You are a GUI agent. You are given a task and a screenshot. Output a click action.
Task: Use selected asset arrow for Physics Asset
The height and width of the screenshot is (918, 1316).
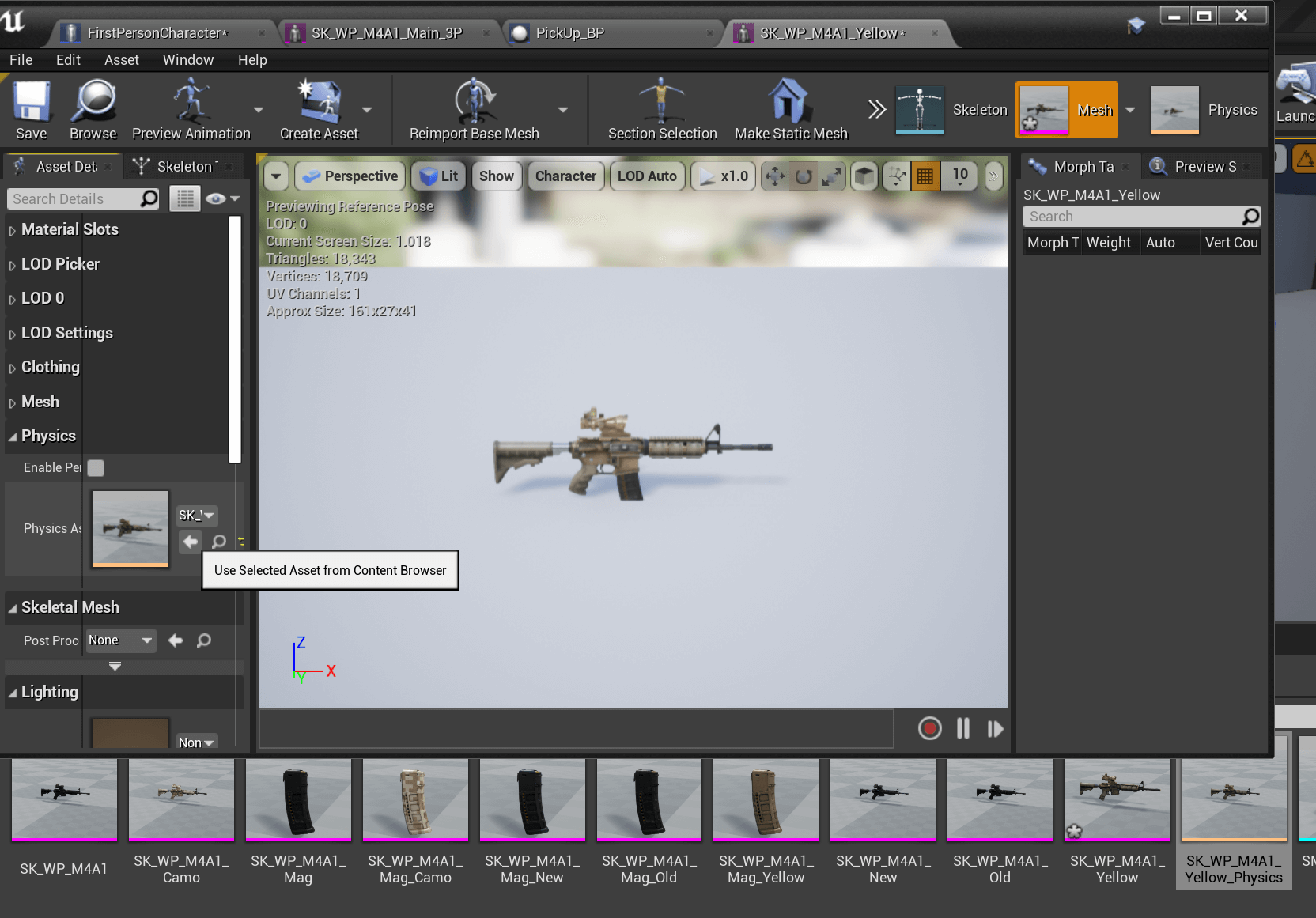point(190,542)
